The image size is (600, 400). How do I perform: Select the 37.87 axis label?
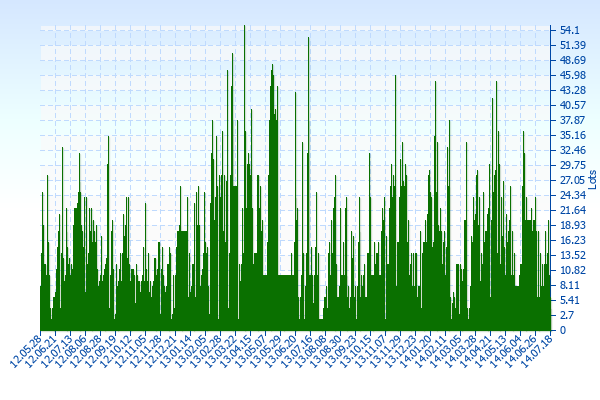pyautogui.click(x=573, y=120)
